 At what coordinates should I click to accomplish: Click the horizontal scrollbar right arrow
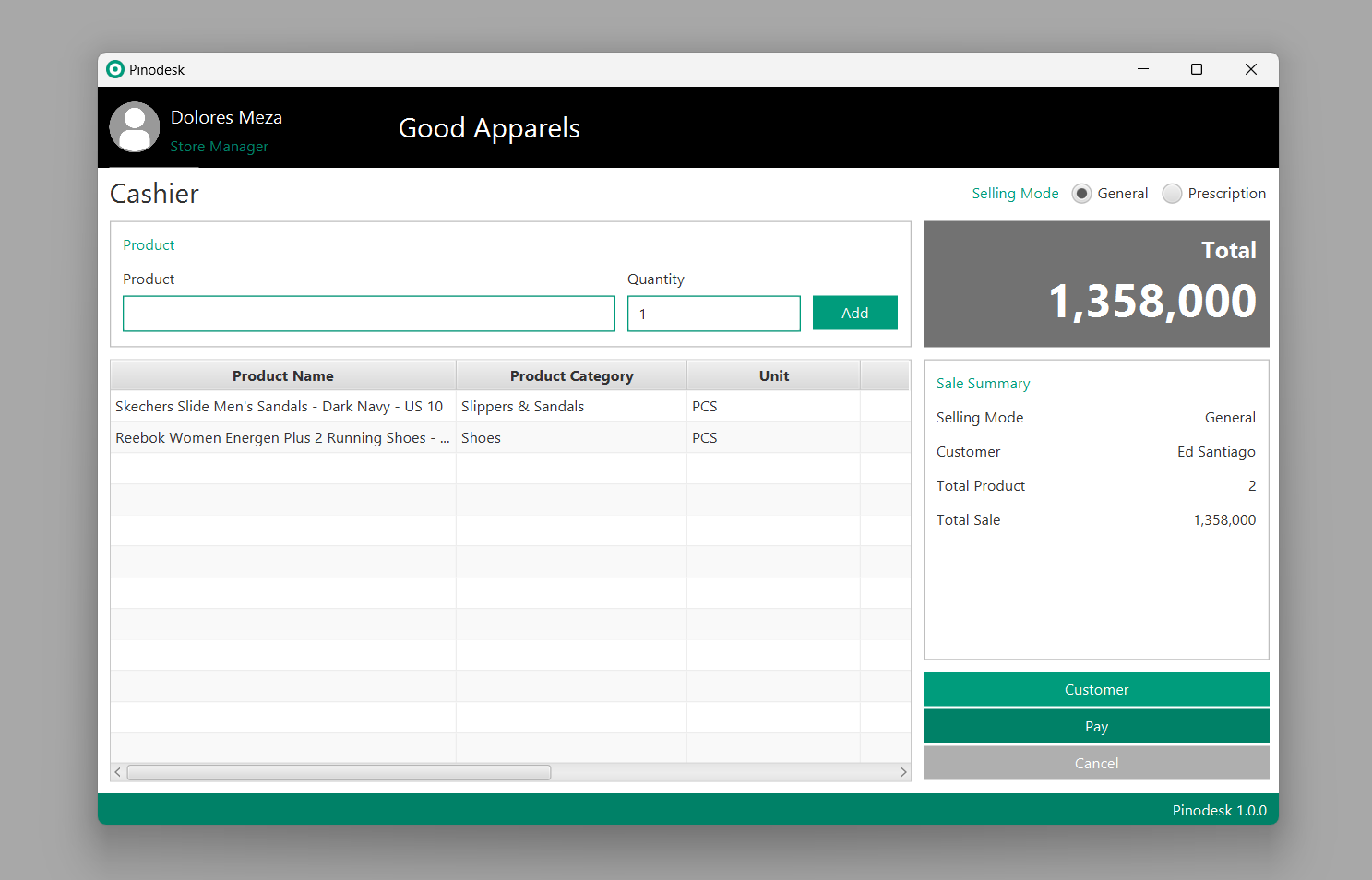point(903,772)
